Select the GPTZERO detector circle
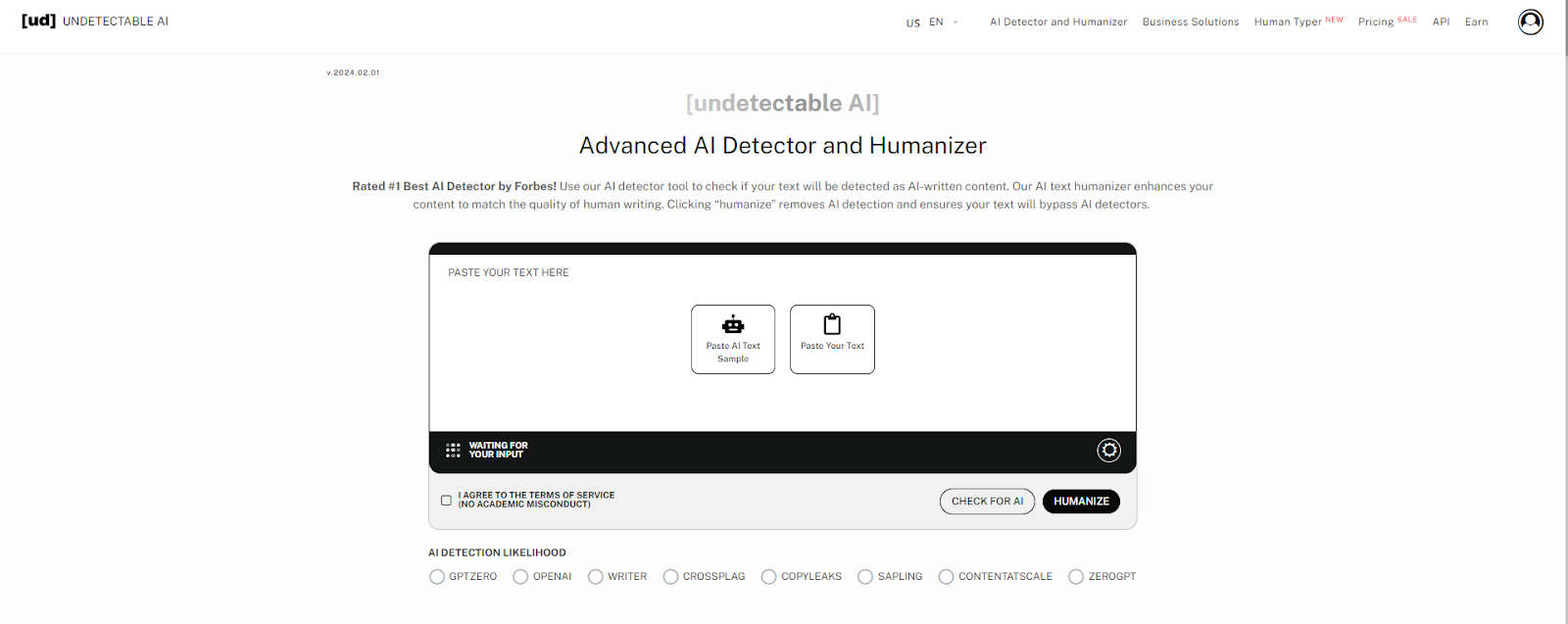The image size is (1568, 624). point(437,577)
